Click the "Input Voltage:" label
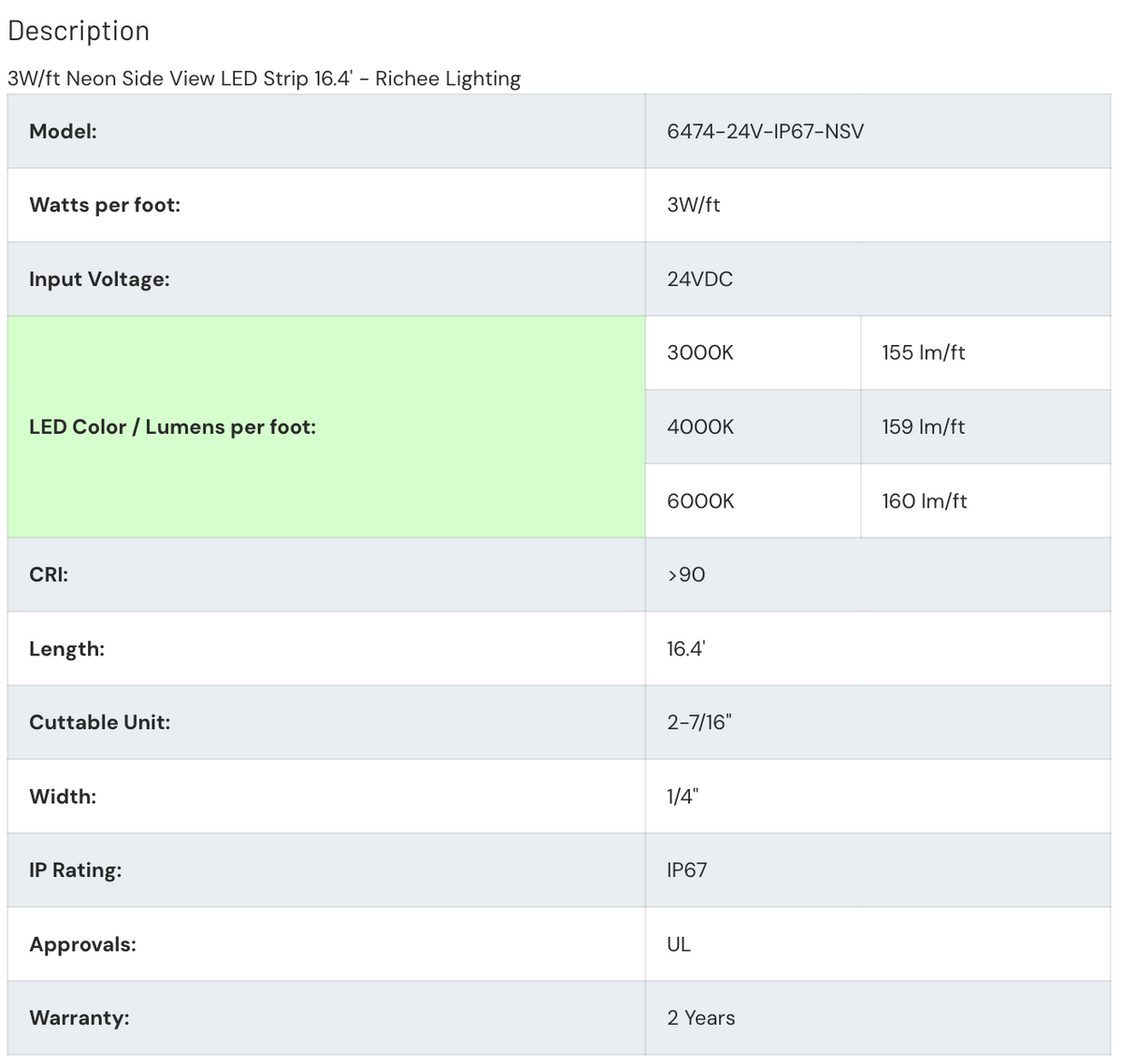This screenshot has height=1064, width=1122. 99,279
